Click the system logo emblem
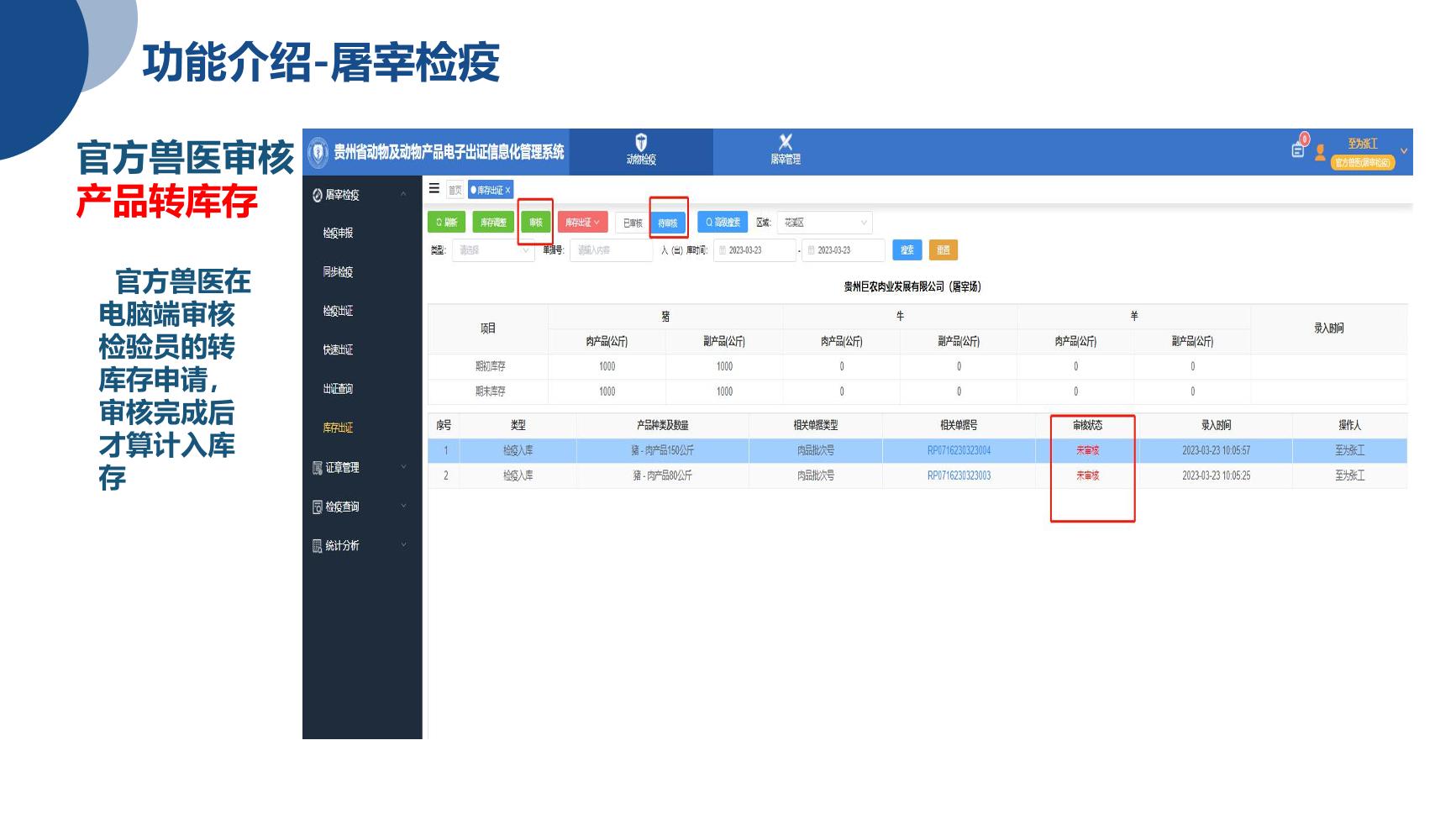Screen dimensions: 1456x819 click(x=318, y=152)
